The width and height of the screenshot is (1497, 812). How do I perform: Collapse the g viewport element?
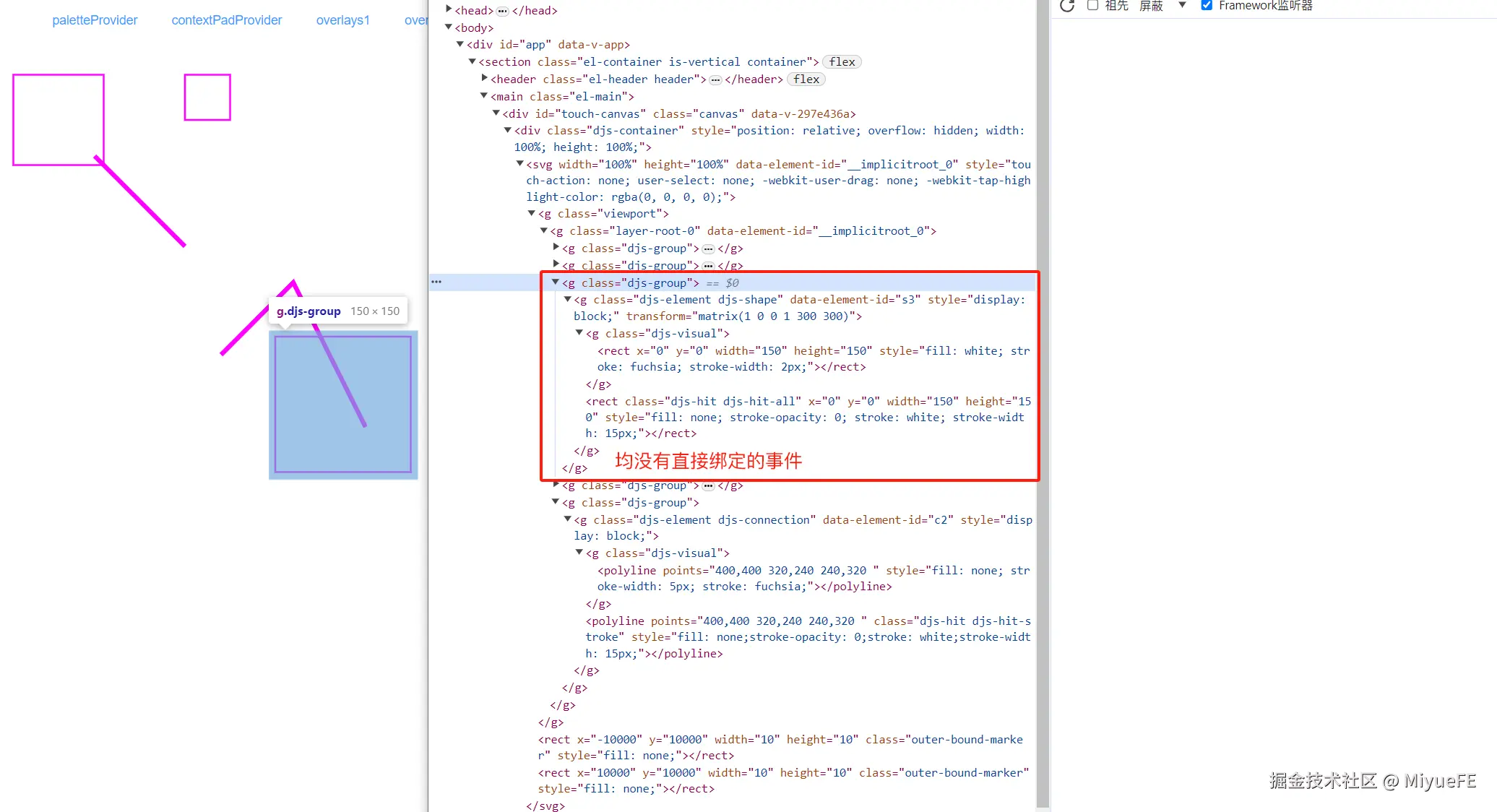coord(532,213)
